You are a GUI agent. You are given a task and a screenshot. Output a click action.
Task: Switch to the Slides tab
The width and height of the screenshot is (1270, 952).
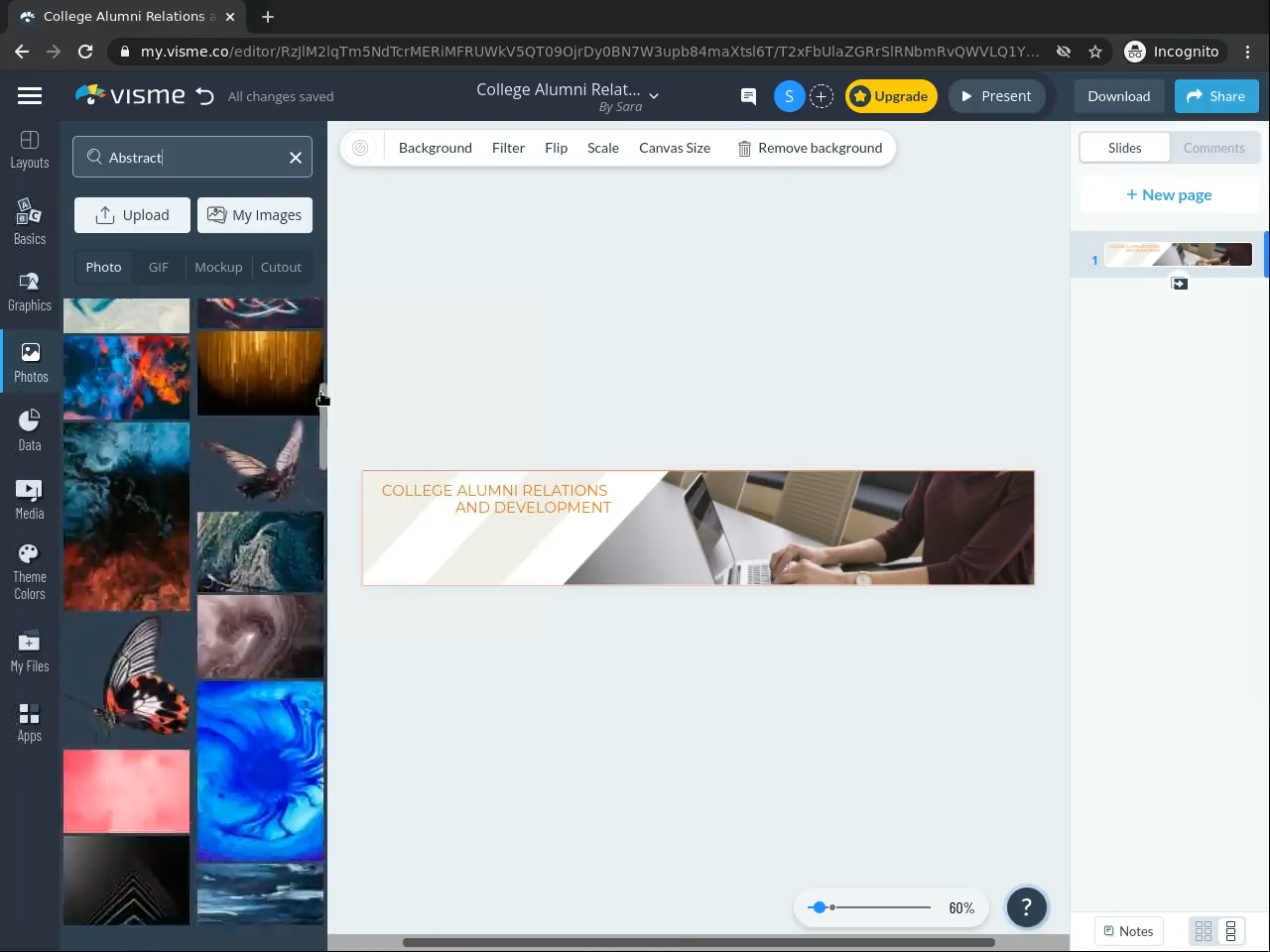point(1125,148)
